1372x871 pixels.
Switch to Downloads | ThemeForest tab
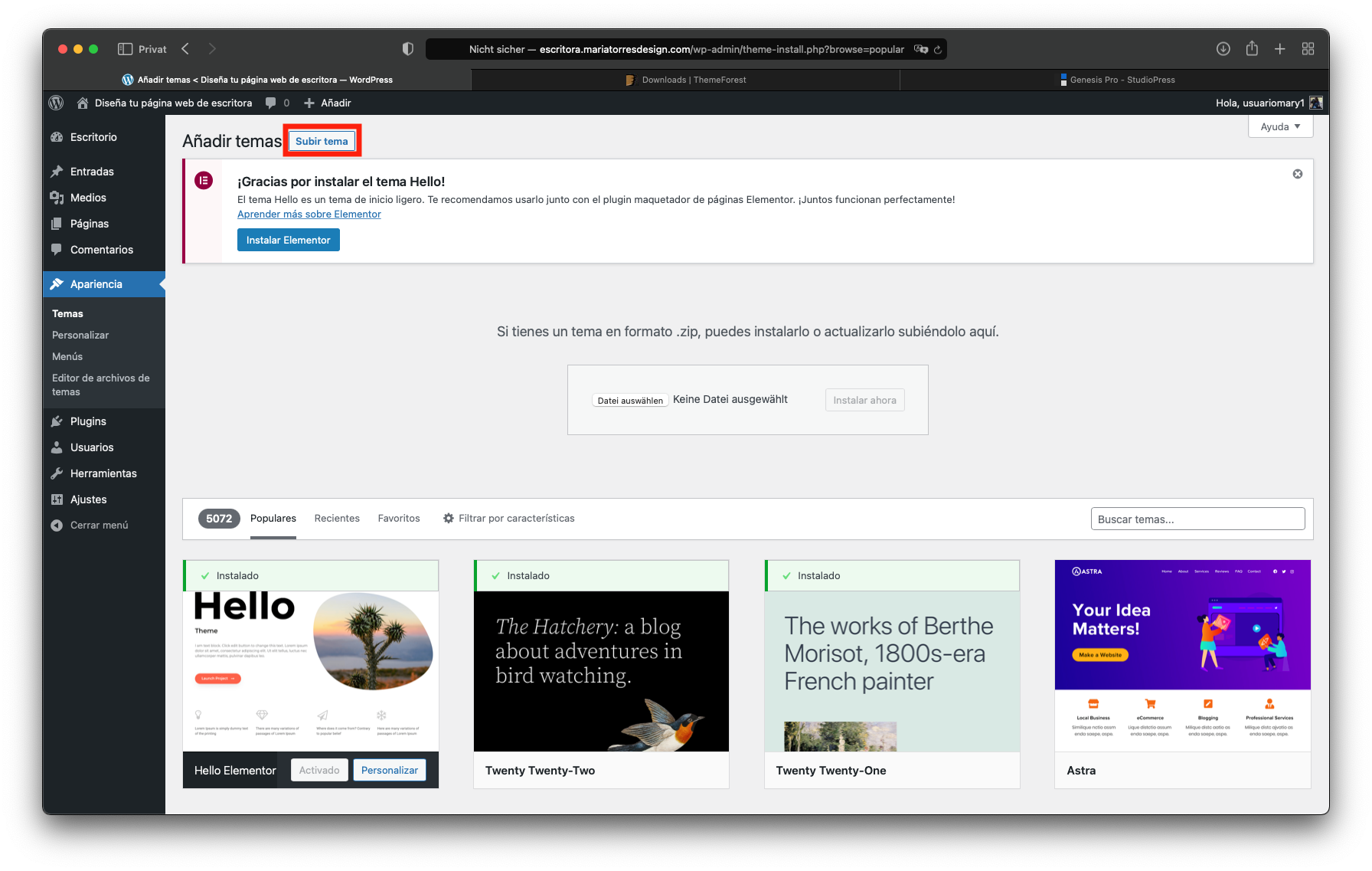click(x=686, y=80)
